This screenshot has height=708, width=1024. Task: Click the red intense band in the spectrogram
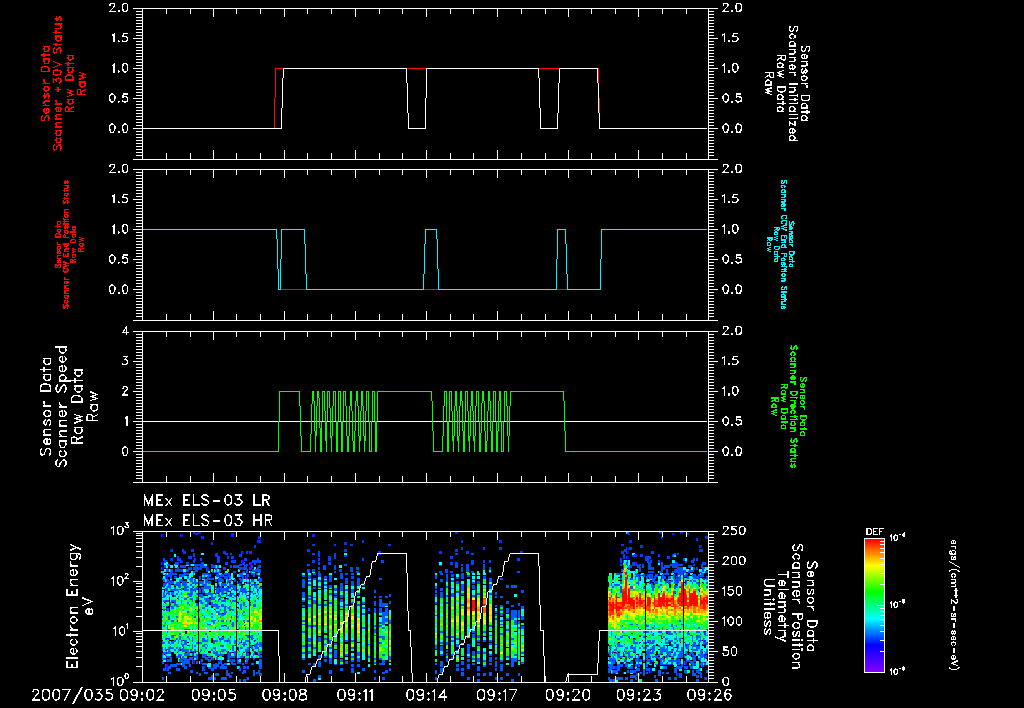pos(658,600)
